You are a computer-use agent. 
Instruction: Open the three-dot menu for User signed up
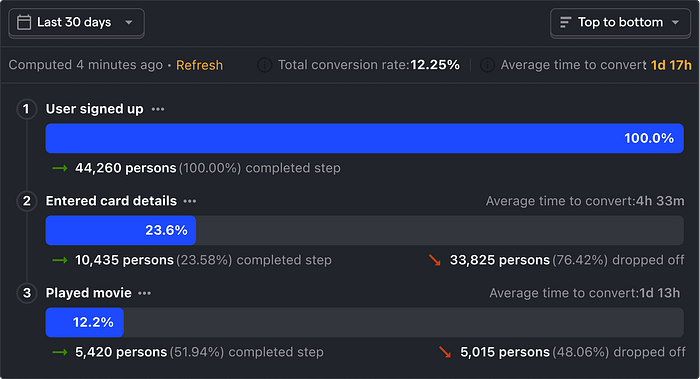(158, 109)
